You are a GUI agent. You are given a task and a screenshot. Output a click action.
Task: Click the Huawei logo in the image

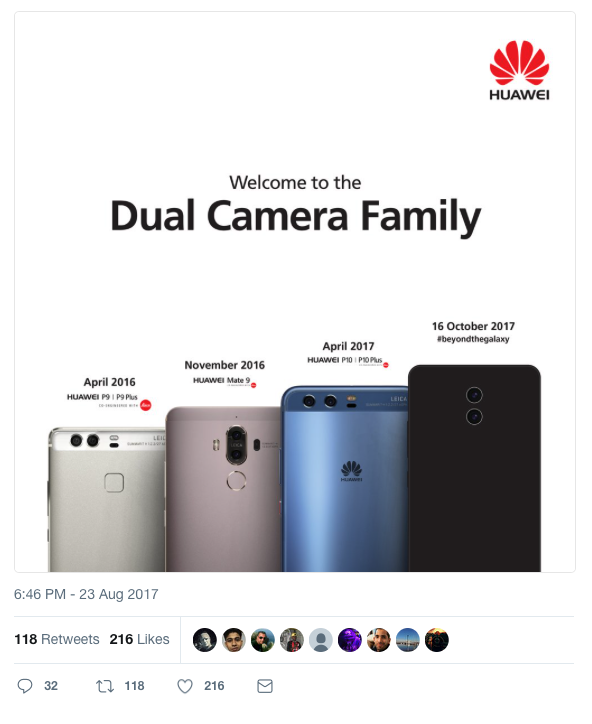click(520, 70)
